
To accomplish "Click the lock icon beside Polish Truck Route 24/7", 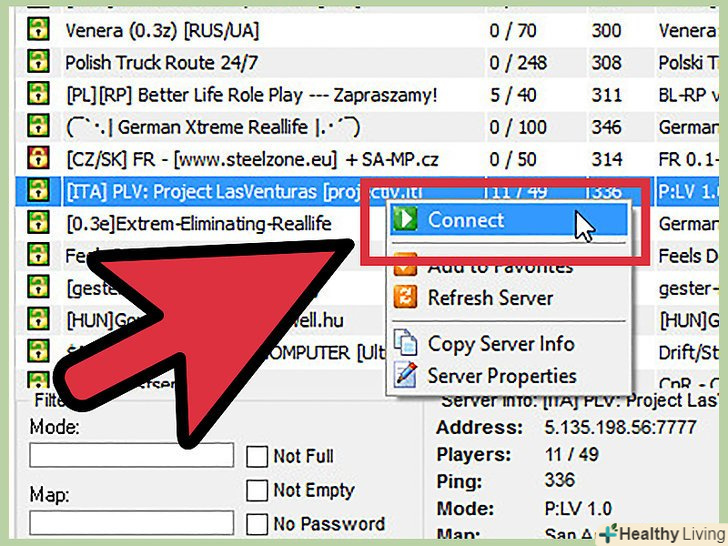I will [x=38, y=61].
